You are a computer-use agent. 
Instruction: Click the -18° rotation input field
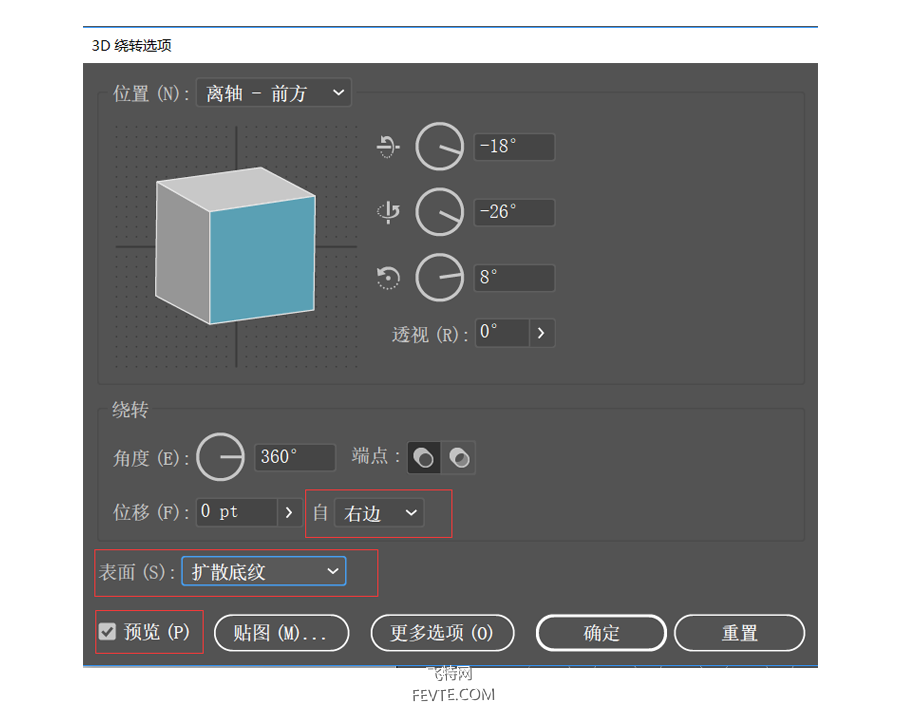tap(514, 146)
